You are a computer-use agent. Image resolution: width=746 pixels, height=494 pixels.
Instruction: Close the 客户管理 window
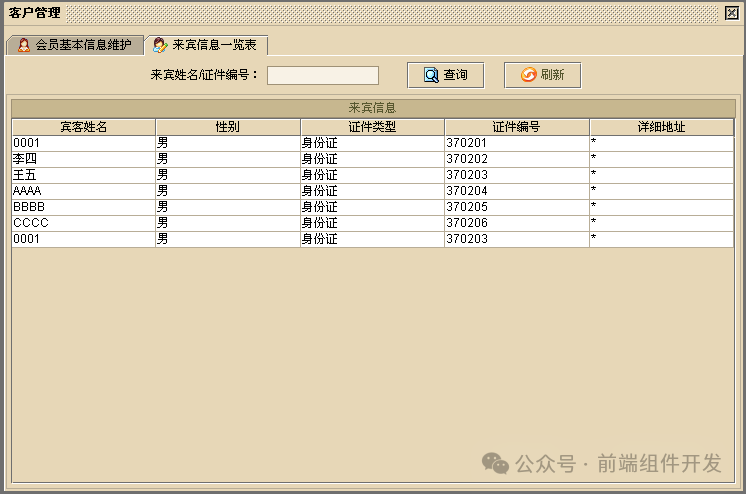tap(731, 13)
